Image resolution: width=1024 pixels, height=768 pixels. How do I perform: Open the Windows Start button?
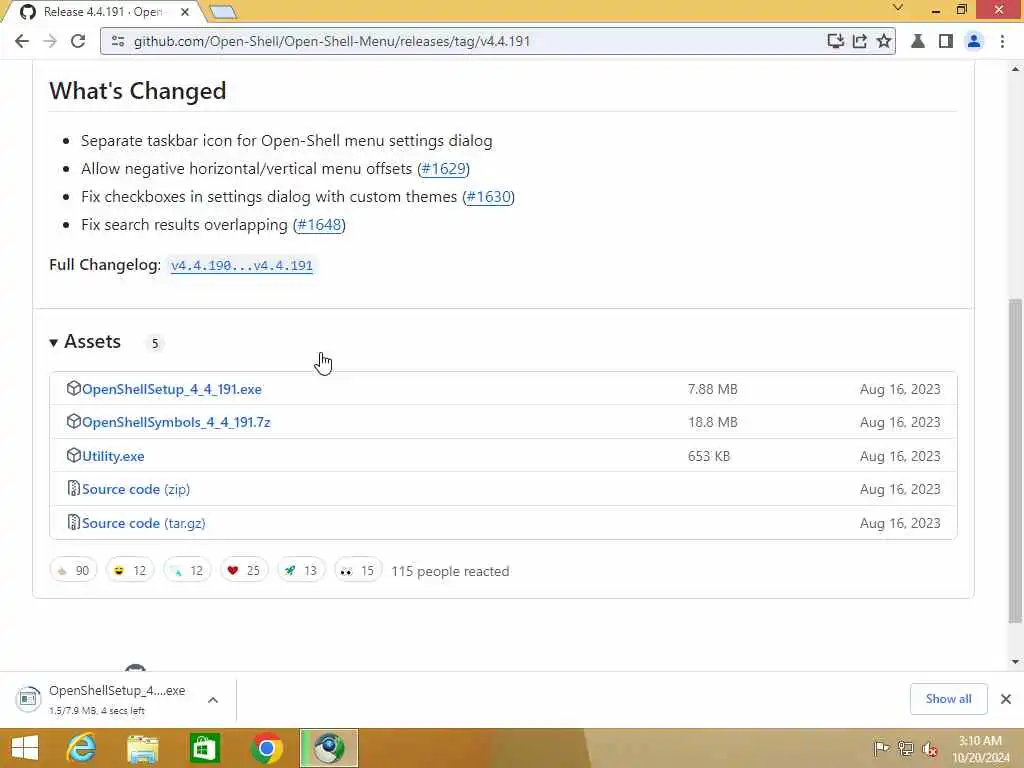[x=25, y=748]
